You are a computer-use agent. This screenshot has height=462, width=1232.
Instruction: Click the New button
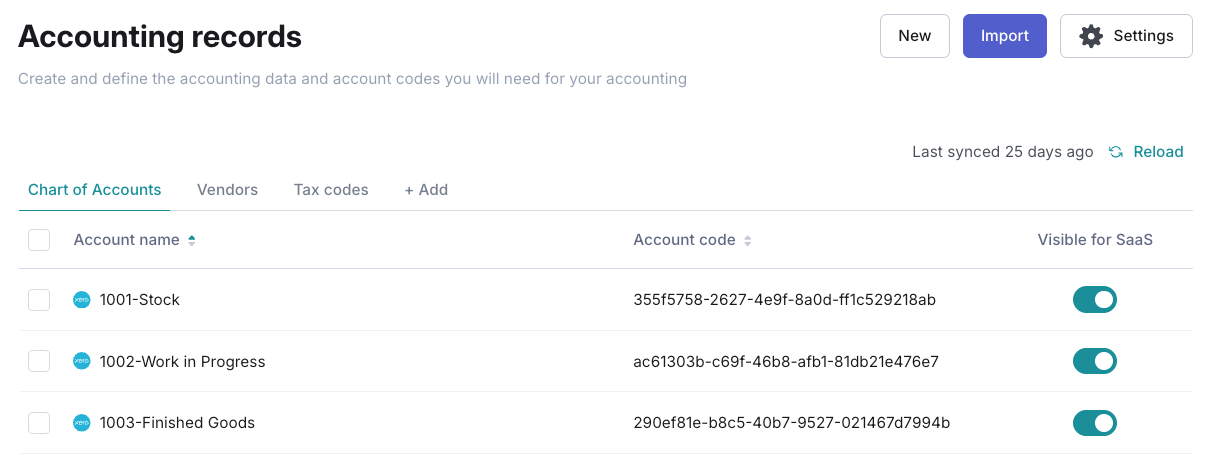915,36
